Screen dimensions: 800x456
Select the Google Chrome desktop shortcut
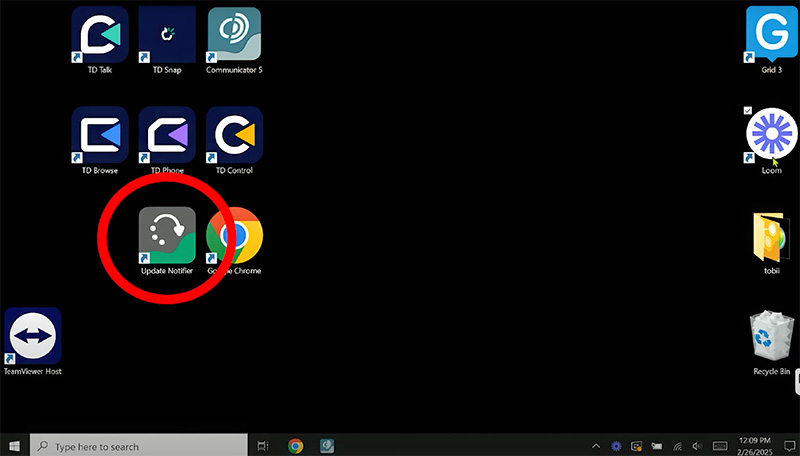[x=233, y=236]
